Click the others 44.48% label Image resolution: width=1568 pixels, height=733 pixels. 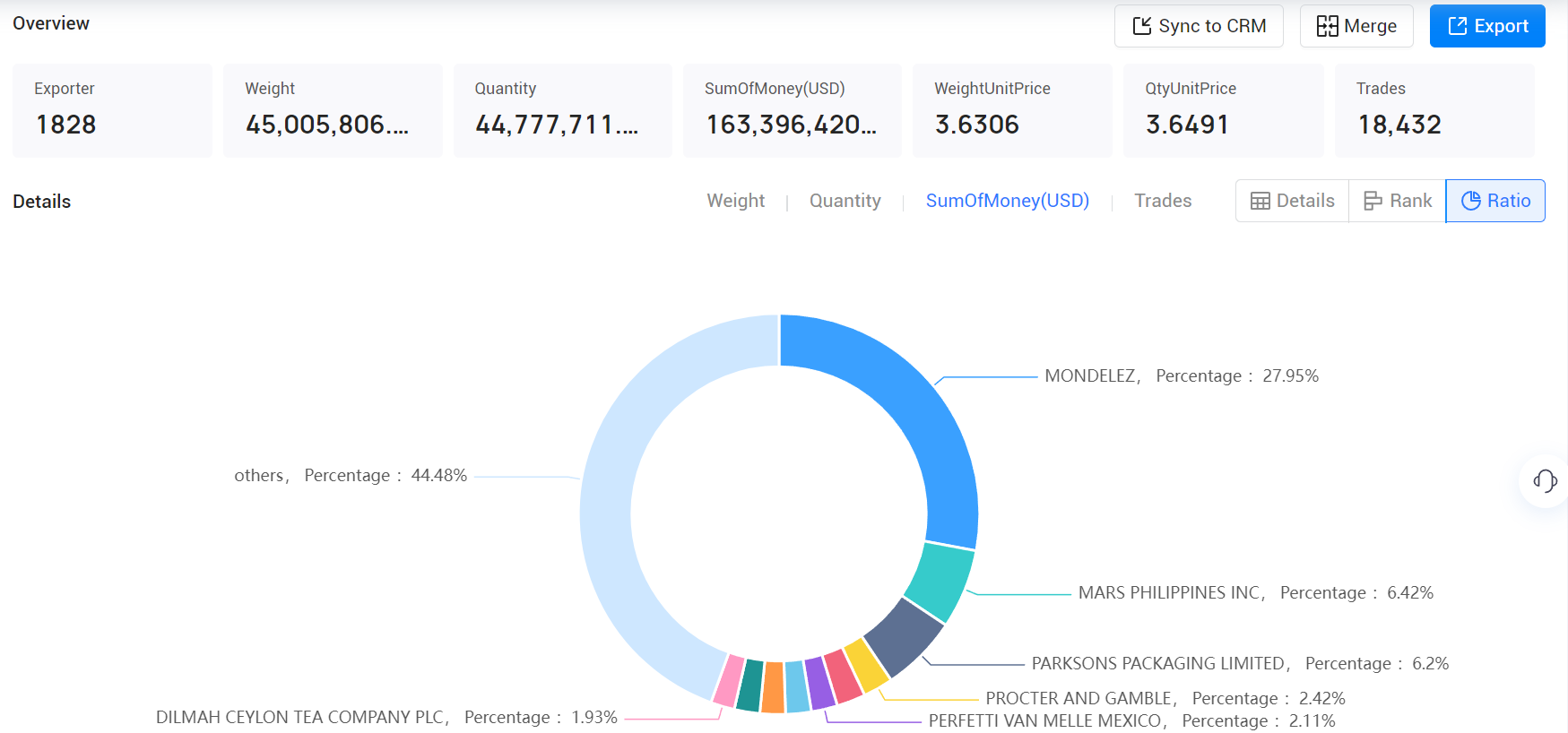tap(351, 475)
